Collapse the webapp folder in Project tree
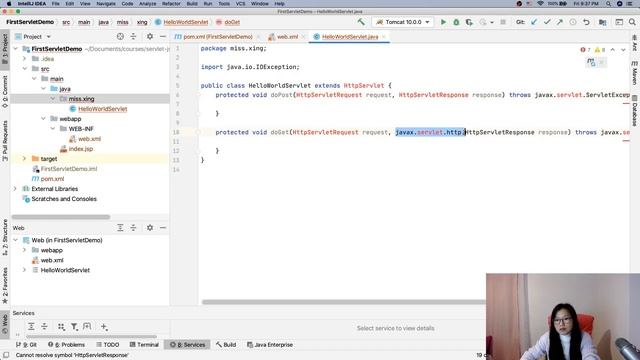Viewport: 640px width, 360px height. click(x=44, y=119)
